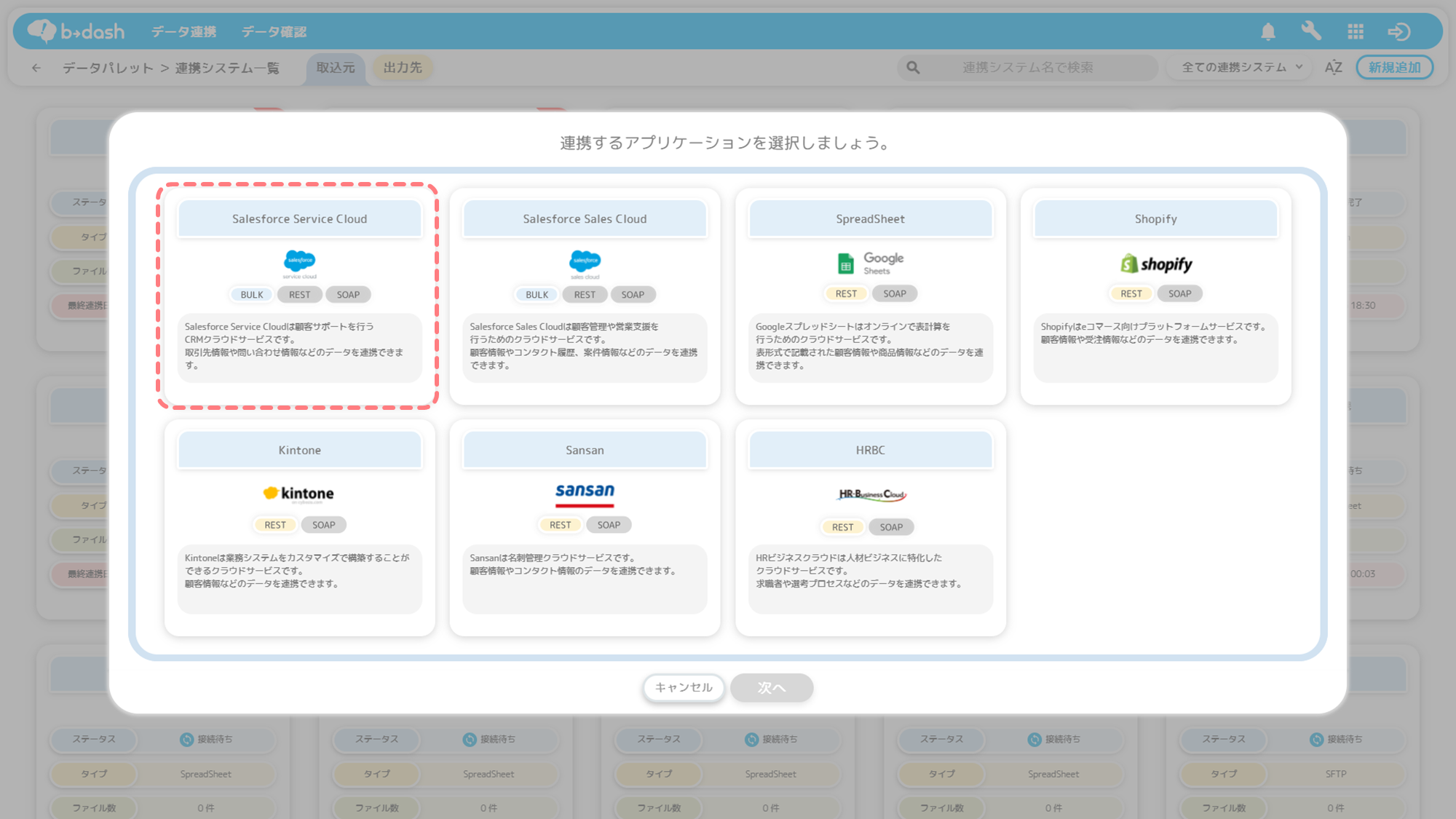This screenshot has width=1456, height=819.
Task: Click the キャンセル button
Action: click(684, 687)
